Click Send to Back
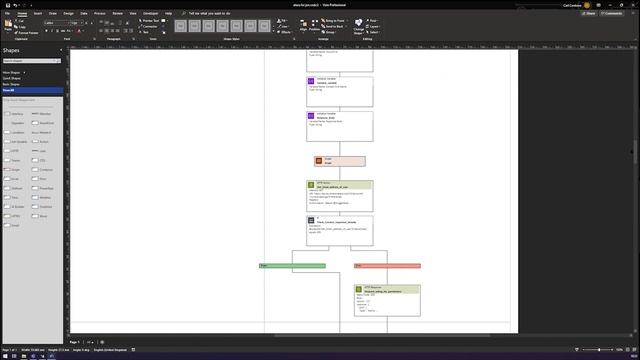The height and width of the screenshot is (360, 640). [x=332, y=27]
